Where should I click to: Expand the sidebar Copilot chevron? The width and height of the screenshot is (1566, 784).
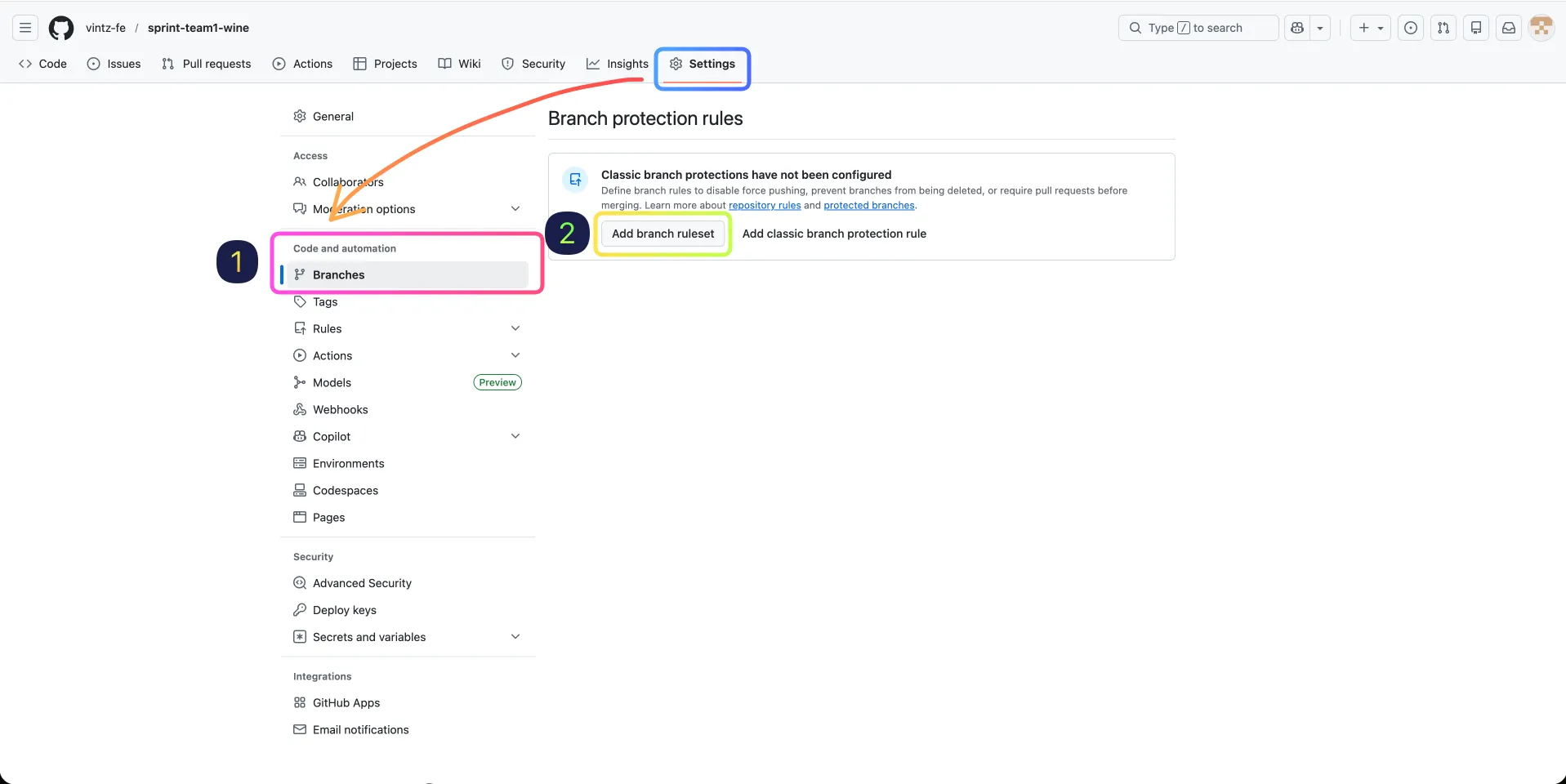pos(515,436)
